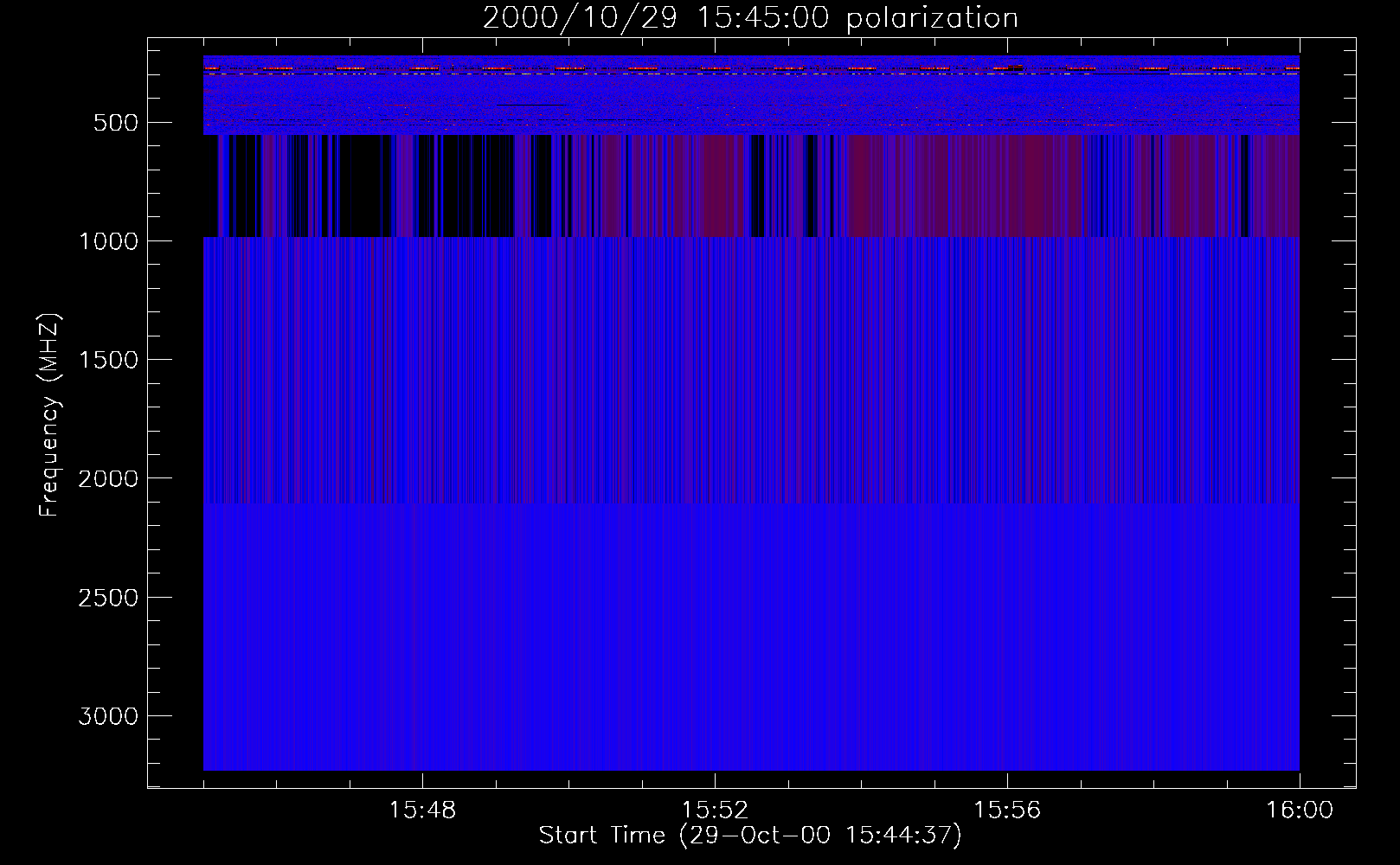Click the 1000 frequency tick label
Image resolution: width=1400 pixels, height=865 pixels.
108,241
